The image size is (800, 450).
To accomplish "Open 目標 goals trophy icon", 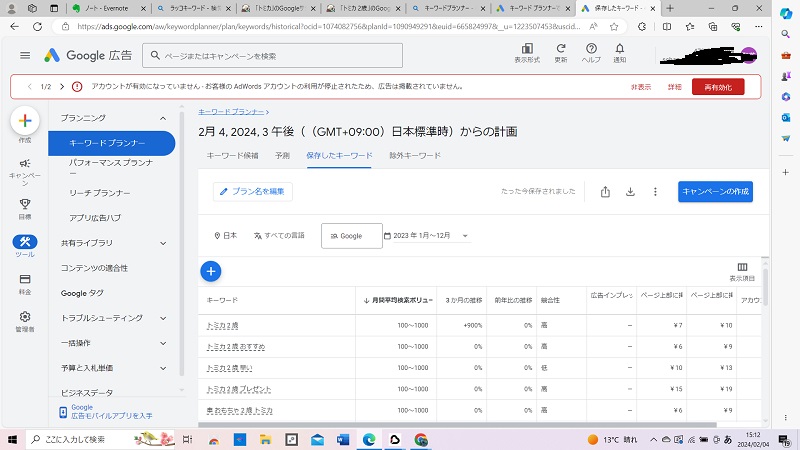I will (25, 209).
